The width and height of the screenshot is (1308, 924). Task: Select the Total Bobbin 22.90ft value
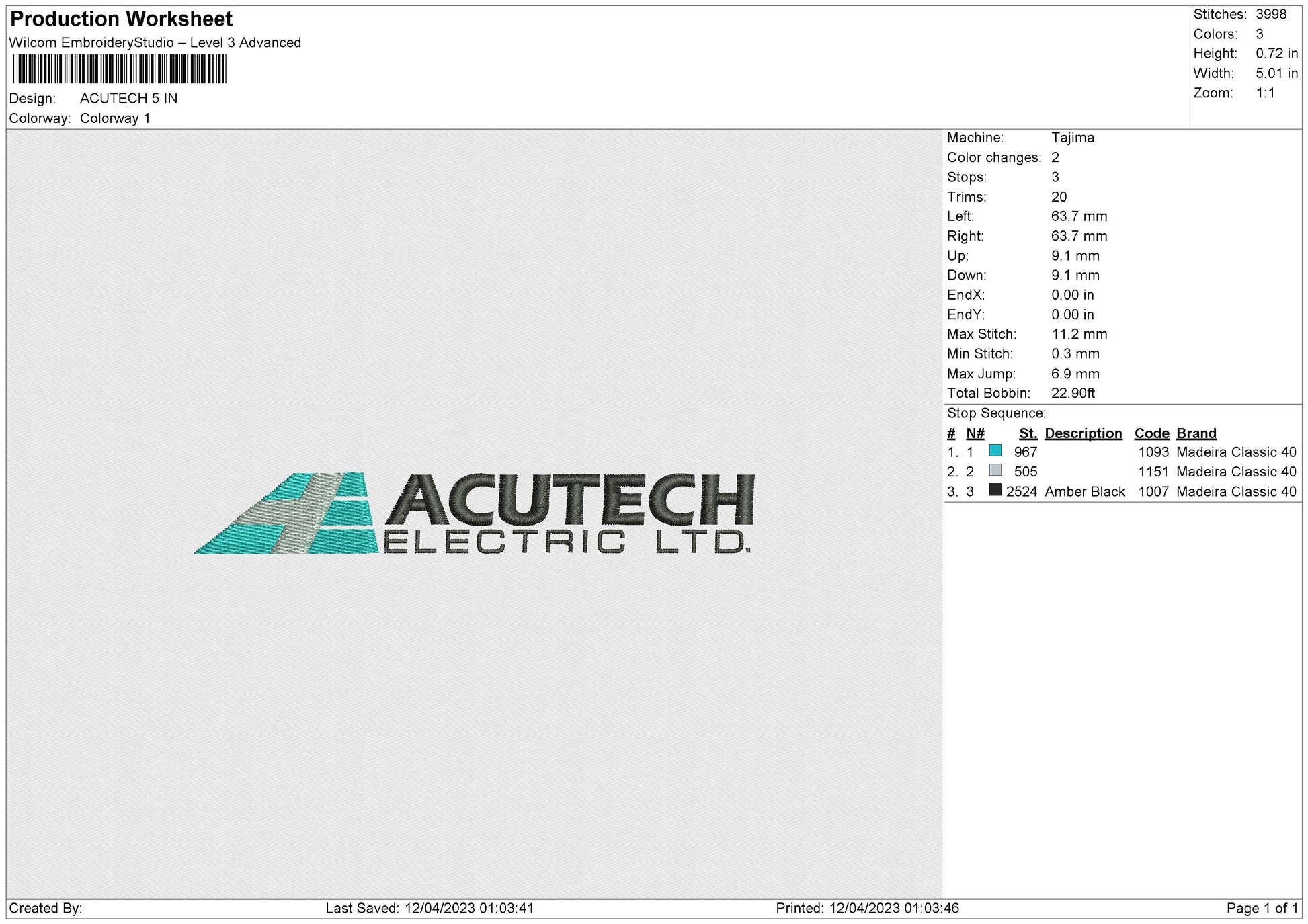click(1075, 393)
